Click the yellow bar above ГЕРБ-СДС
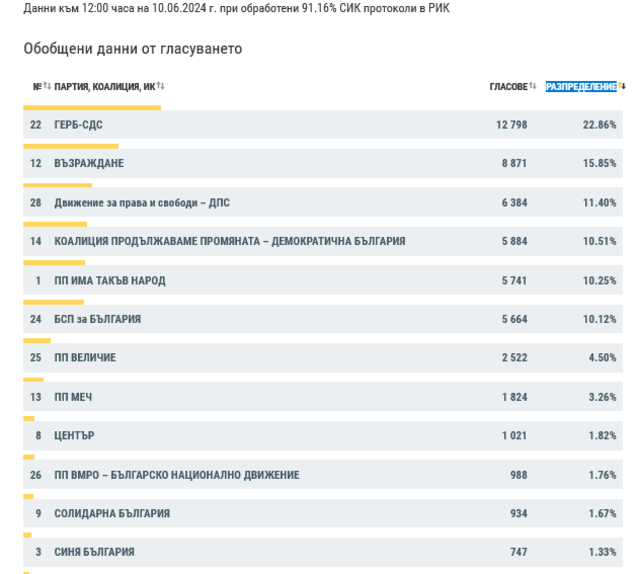This screenshot has width=640, height=574. pos(92,108)
